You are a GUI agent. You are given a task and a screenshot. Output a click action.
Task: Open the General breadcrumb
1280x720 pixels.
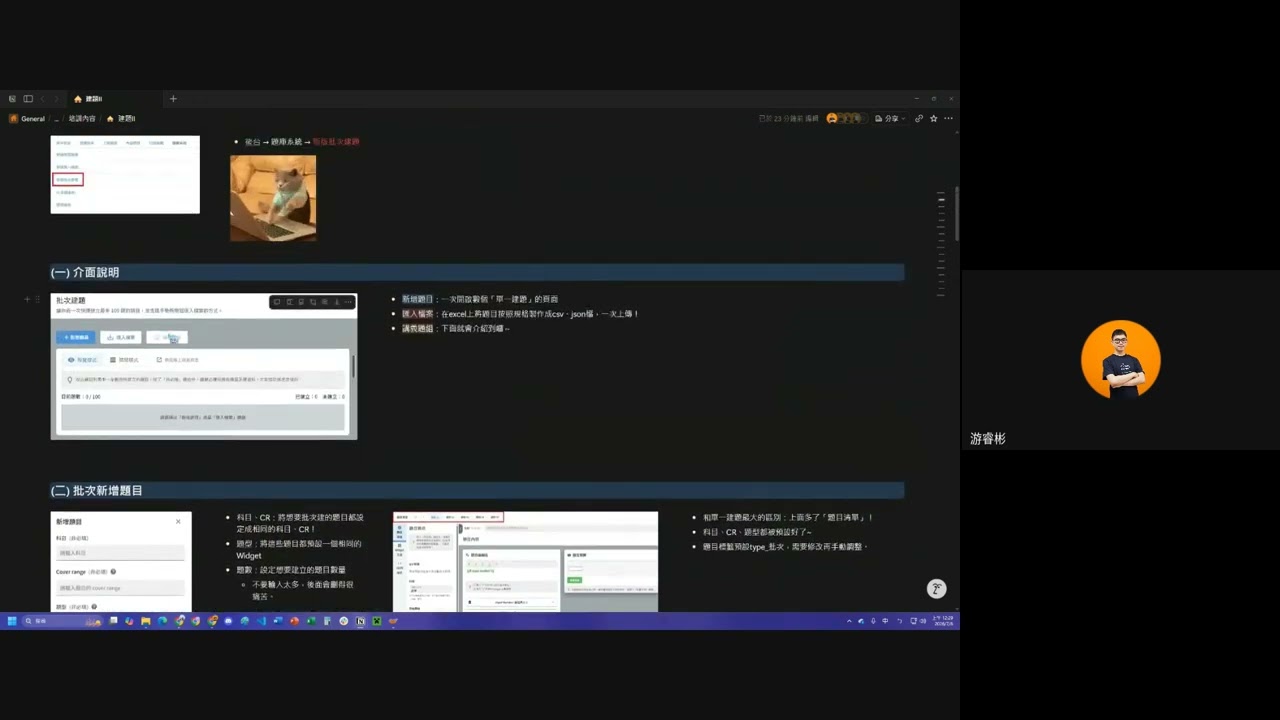(28, 119)
